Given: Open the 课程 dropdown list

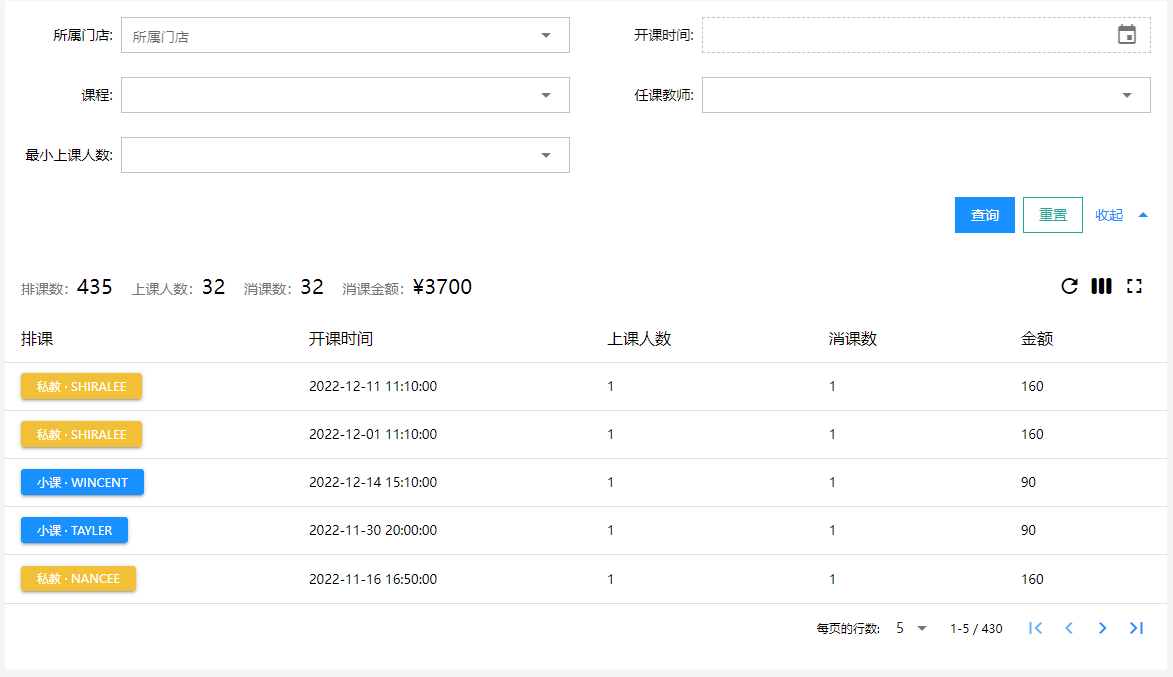Looking at the screenshot, I should [546, 95].
